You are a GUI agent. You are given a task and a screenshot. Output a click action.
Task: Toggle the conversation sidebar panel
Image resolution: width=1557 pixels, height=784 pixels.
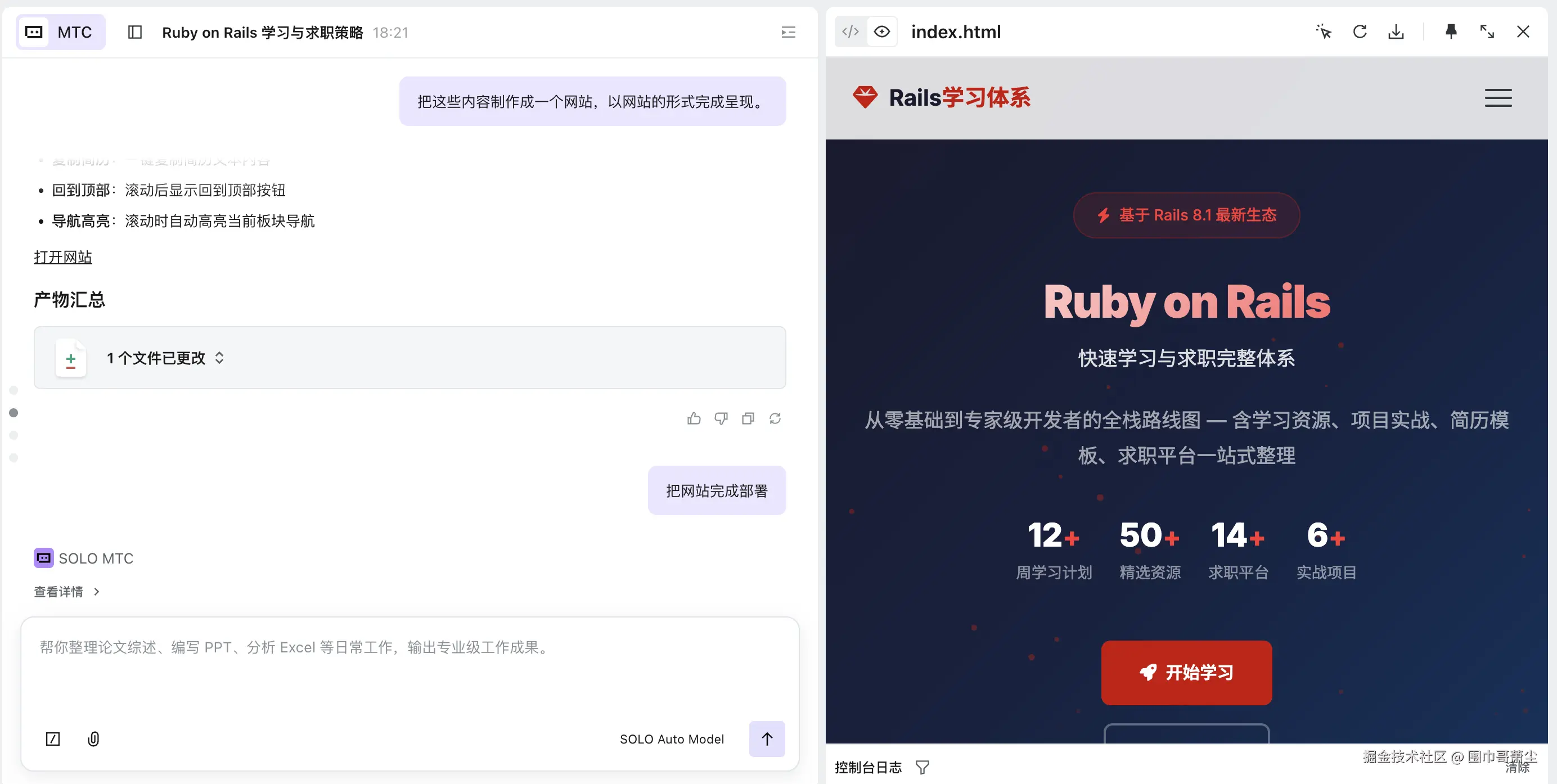(134, 32)
